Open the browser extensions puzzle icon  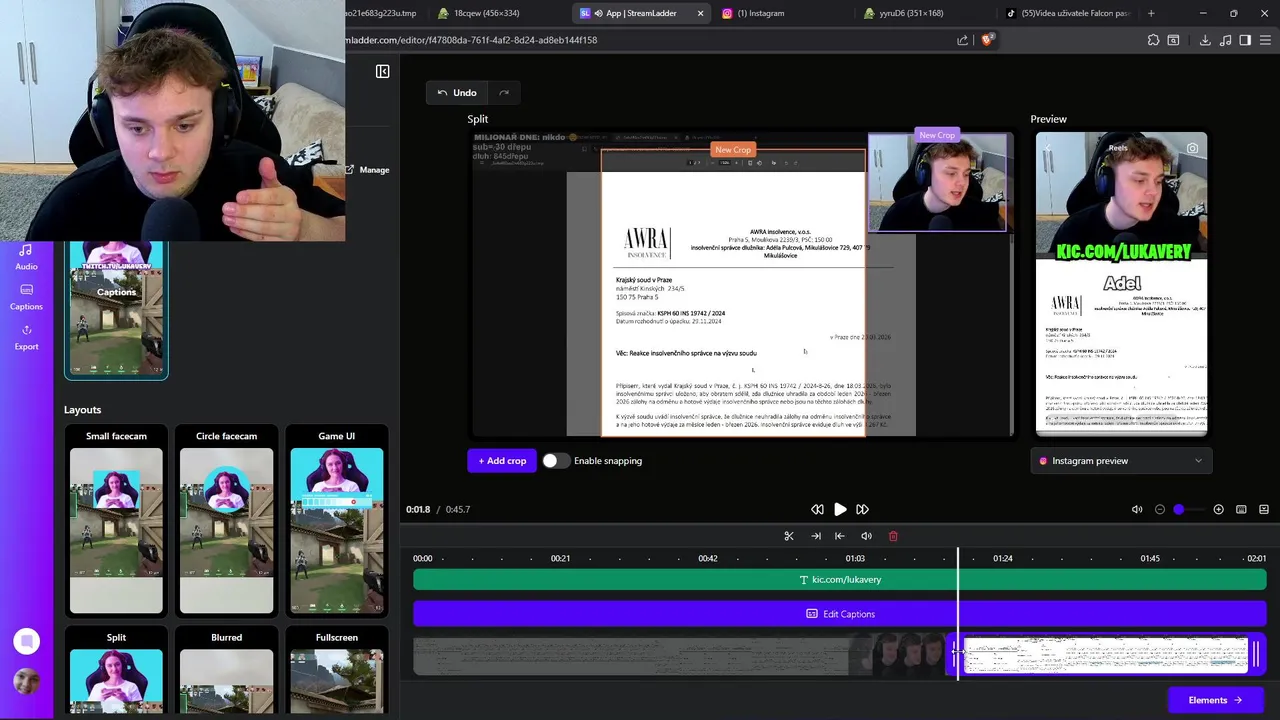[1153, 40]
